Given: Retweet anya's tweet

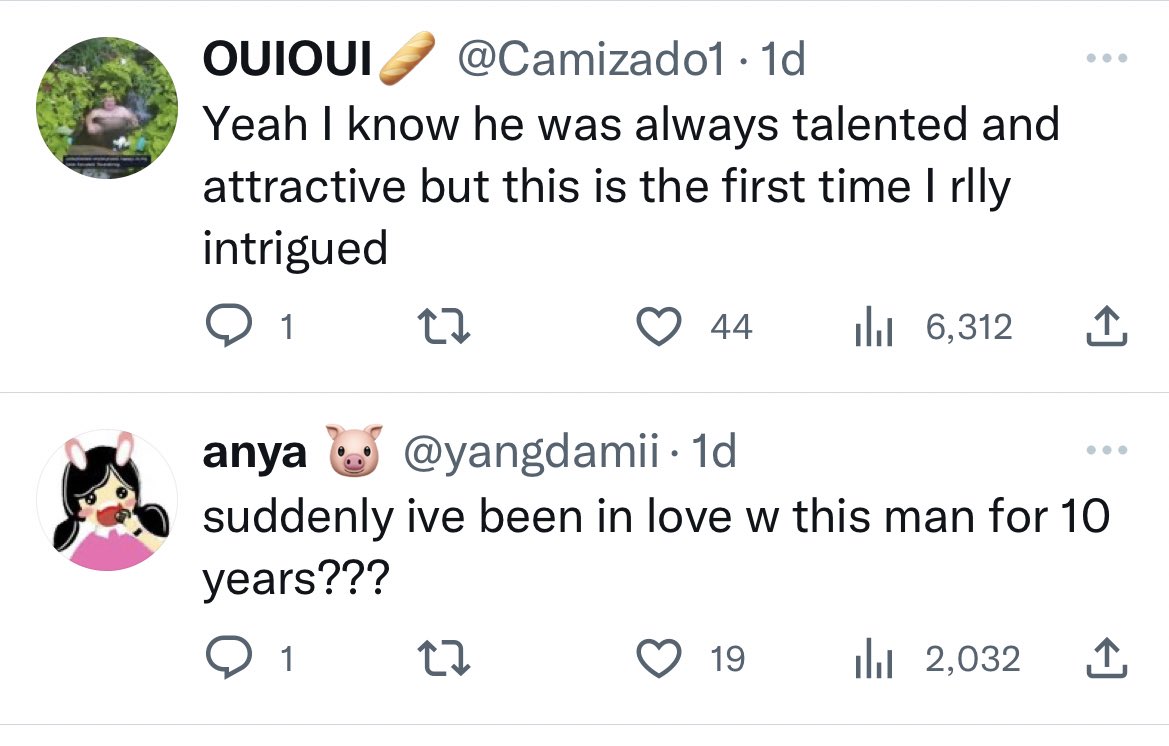Looking at the screenshot, I should coord(443,659).
